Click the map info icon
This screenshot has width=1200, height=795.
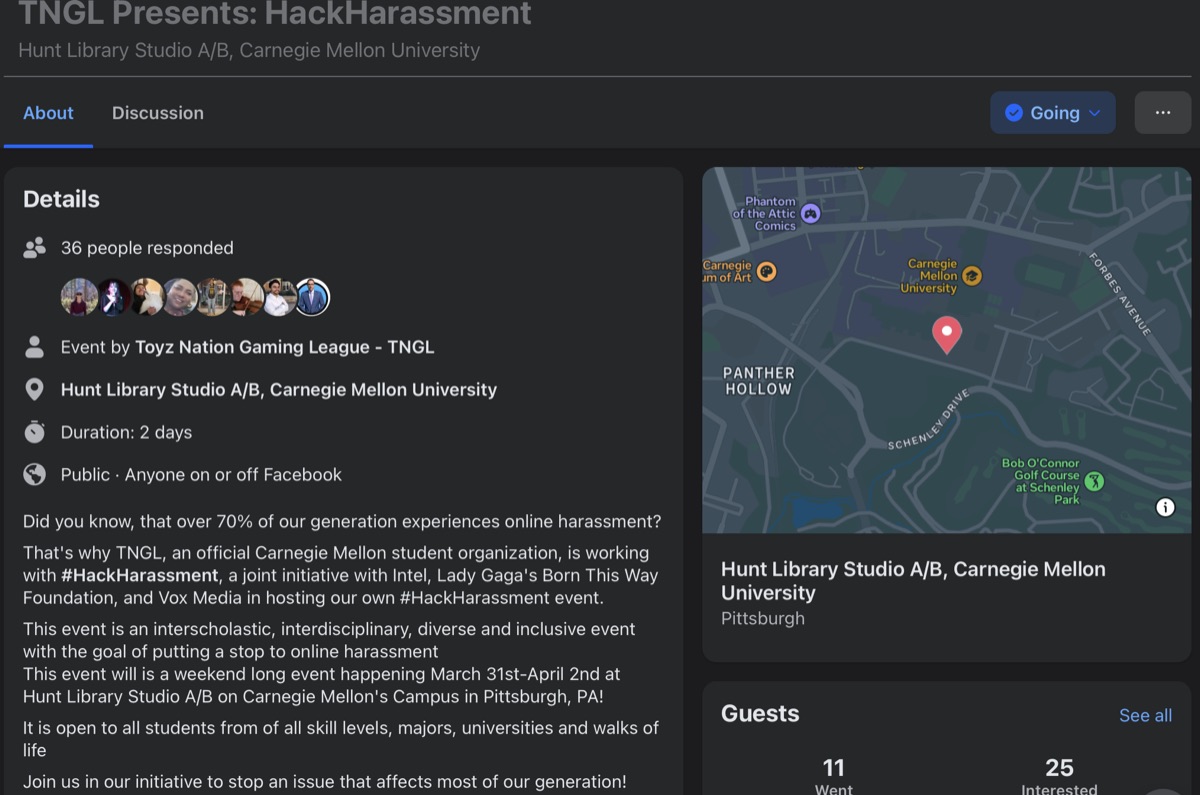click(x=1165, y=507)
